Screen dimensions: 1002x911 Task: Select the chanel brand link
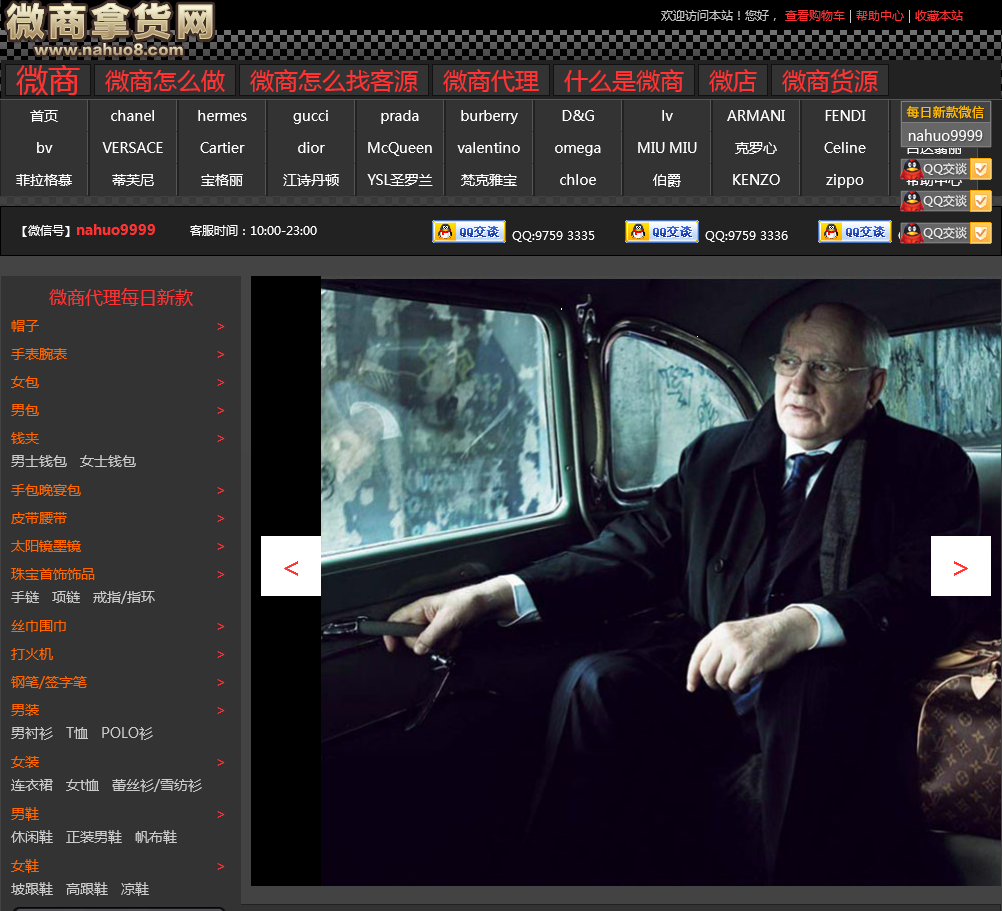132,116
